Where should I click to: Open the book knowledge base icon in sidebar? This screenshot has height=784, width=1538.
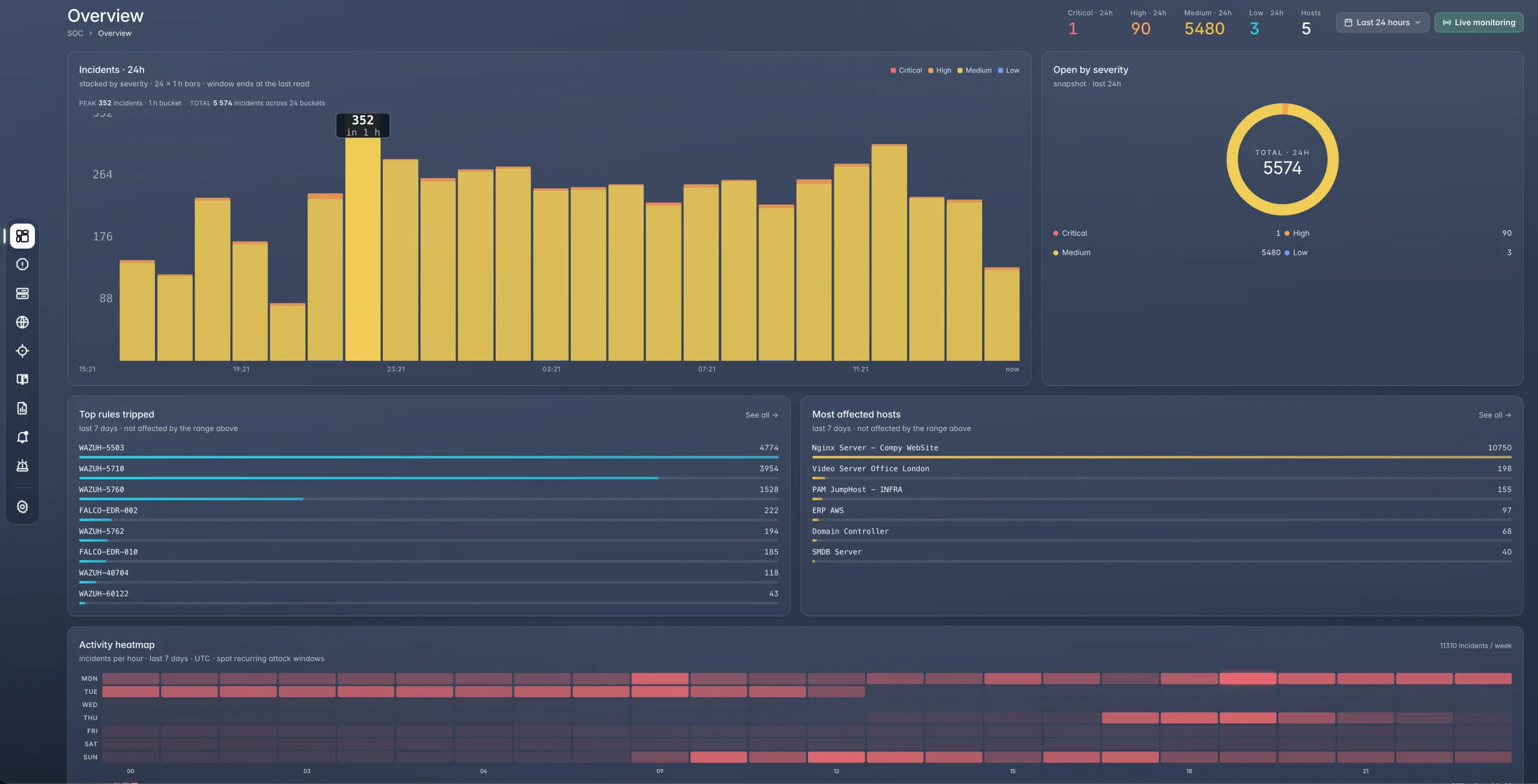coord(22,379)
